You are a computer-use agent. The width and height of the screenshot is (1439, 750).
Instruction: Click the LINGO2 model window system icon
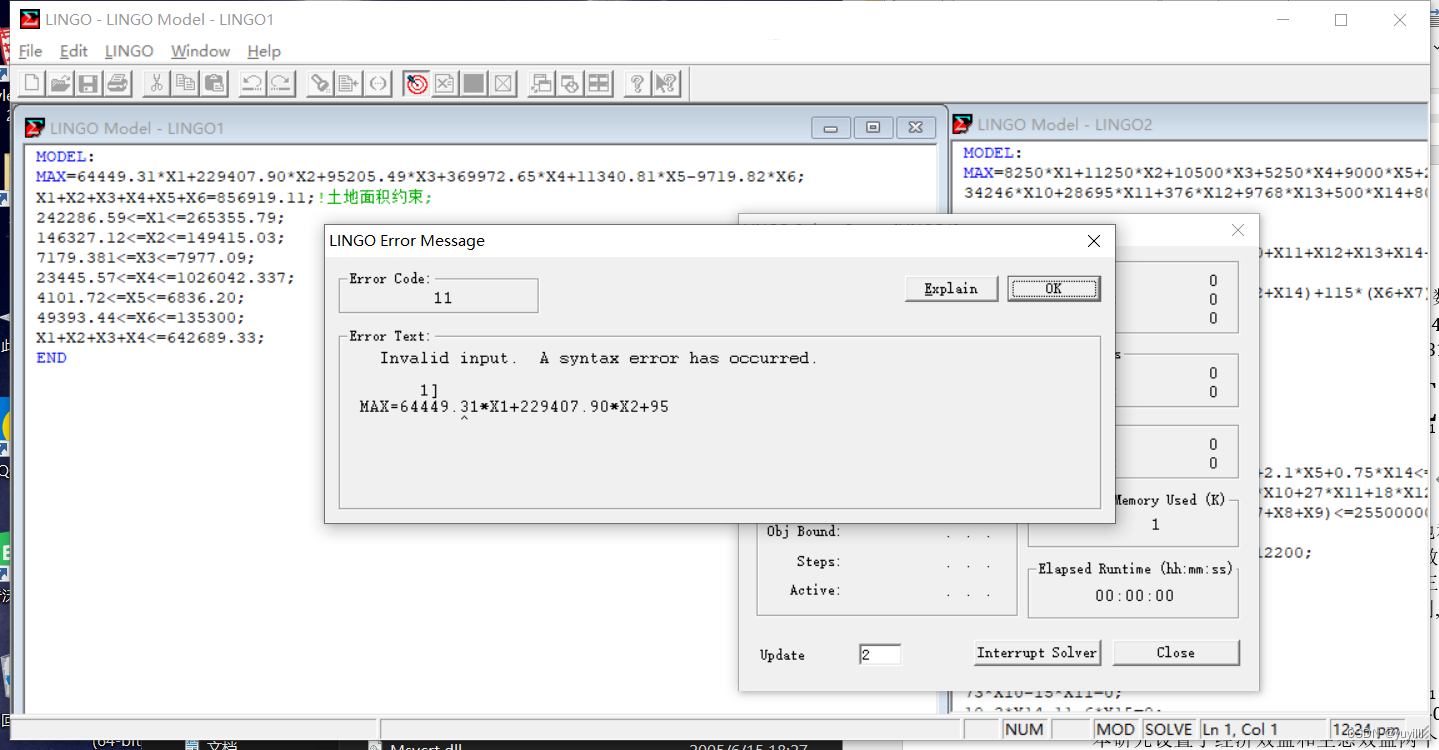(x=962, y=124)
